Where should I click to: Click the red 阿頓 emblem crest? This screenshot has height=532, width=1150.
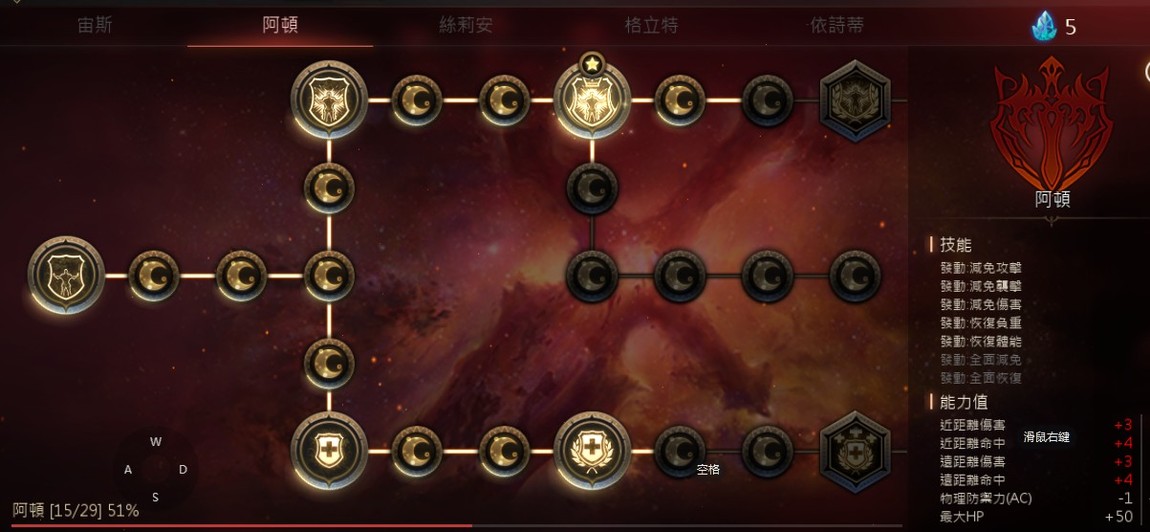click(x=1052, y=123)
